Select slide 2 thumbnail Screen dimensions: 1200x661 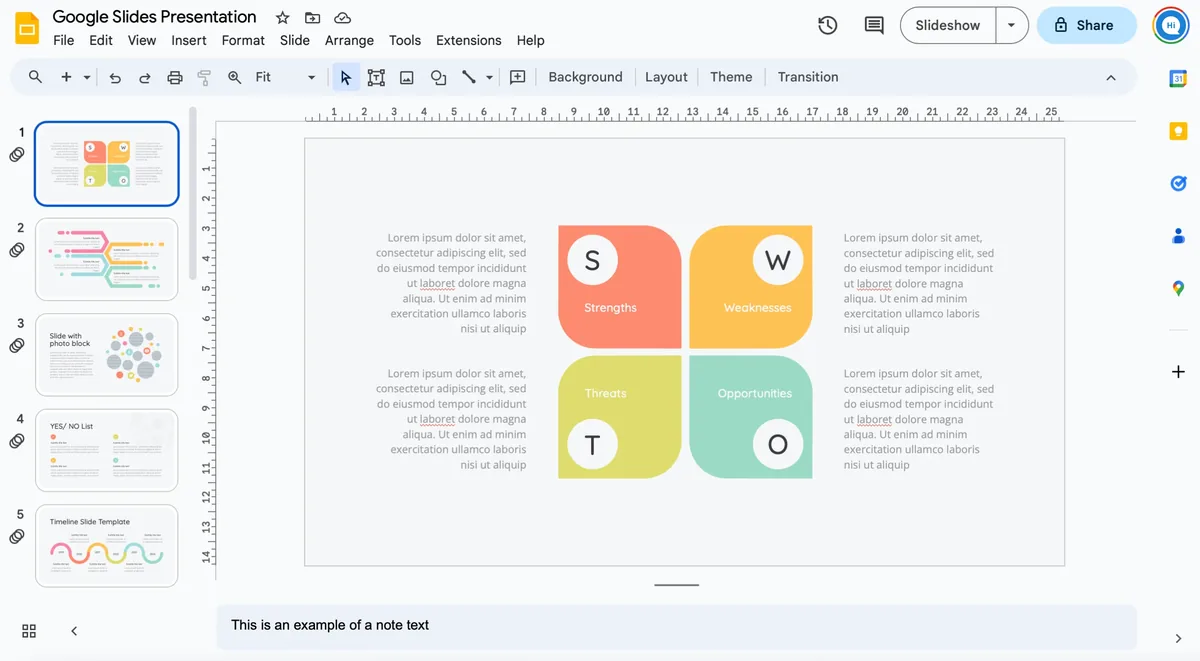tap(106, 259)
